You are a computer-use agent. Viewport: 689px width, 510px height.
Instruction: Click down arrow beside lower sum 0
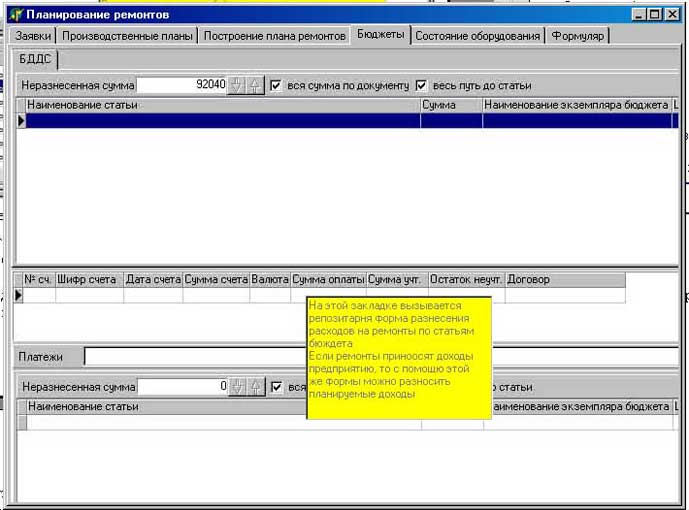[237, 387]
